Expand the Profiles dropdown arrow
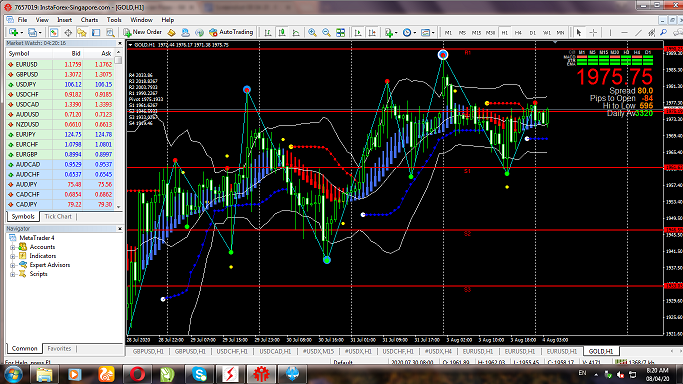Viewport: 683px width, 384px height. pyautogui.click(x=40, y=33)
